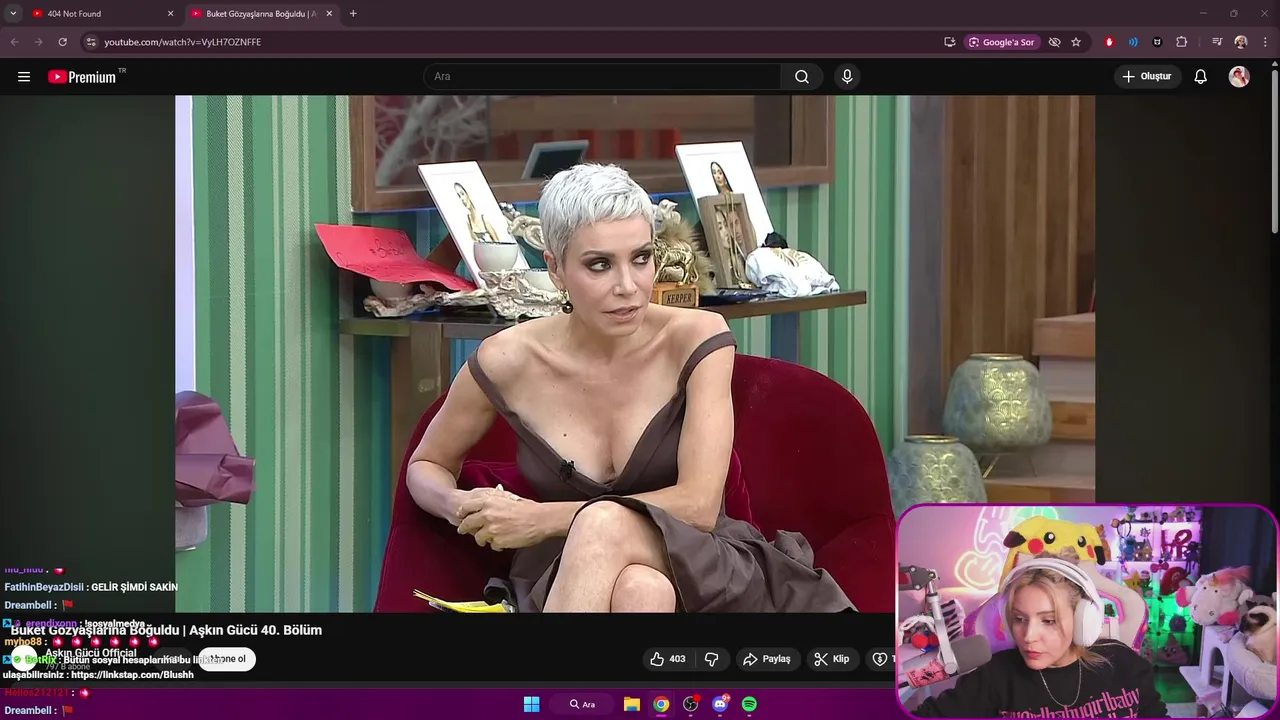This screenshot has height=720, width=1280.
Task: Open the taskbar Ara search box
Action: pyautogui.click(x=583, y=704)
